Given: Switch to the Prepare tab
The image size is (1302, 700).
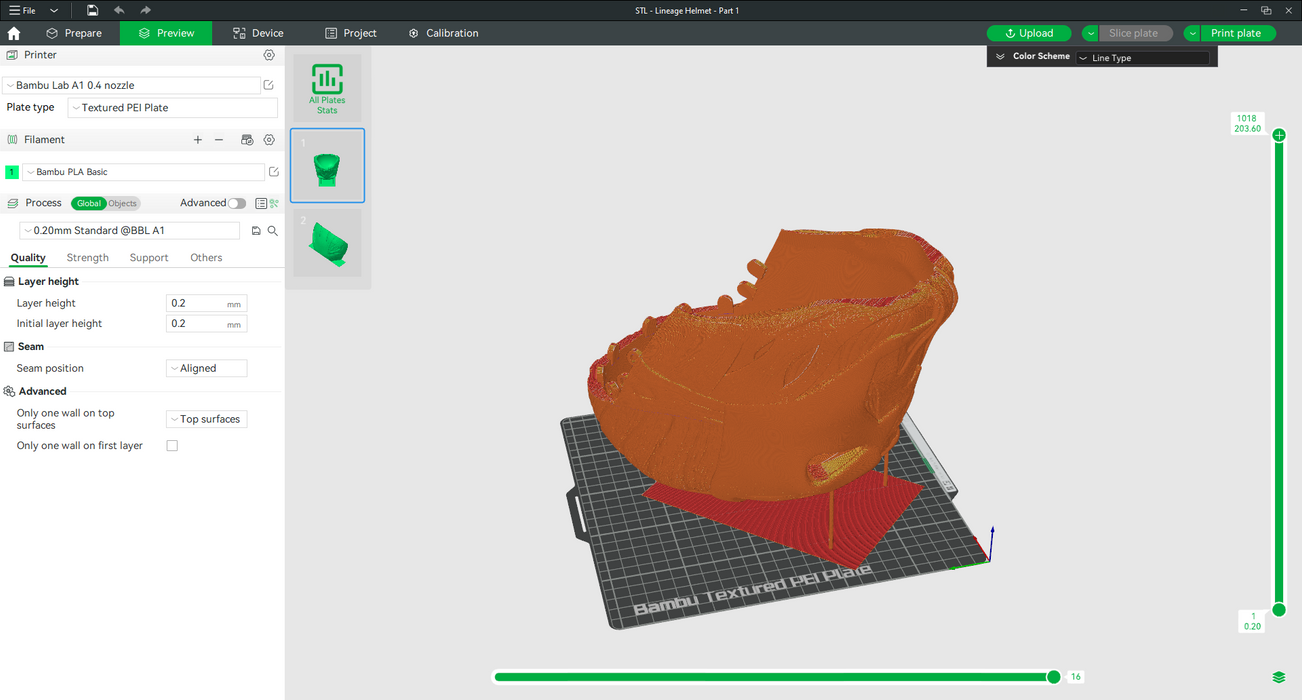Looking at the screenshot, I should (x=74, y=33).
